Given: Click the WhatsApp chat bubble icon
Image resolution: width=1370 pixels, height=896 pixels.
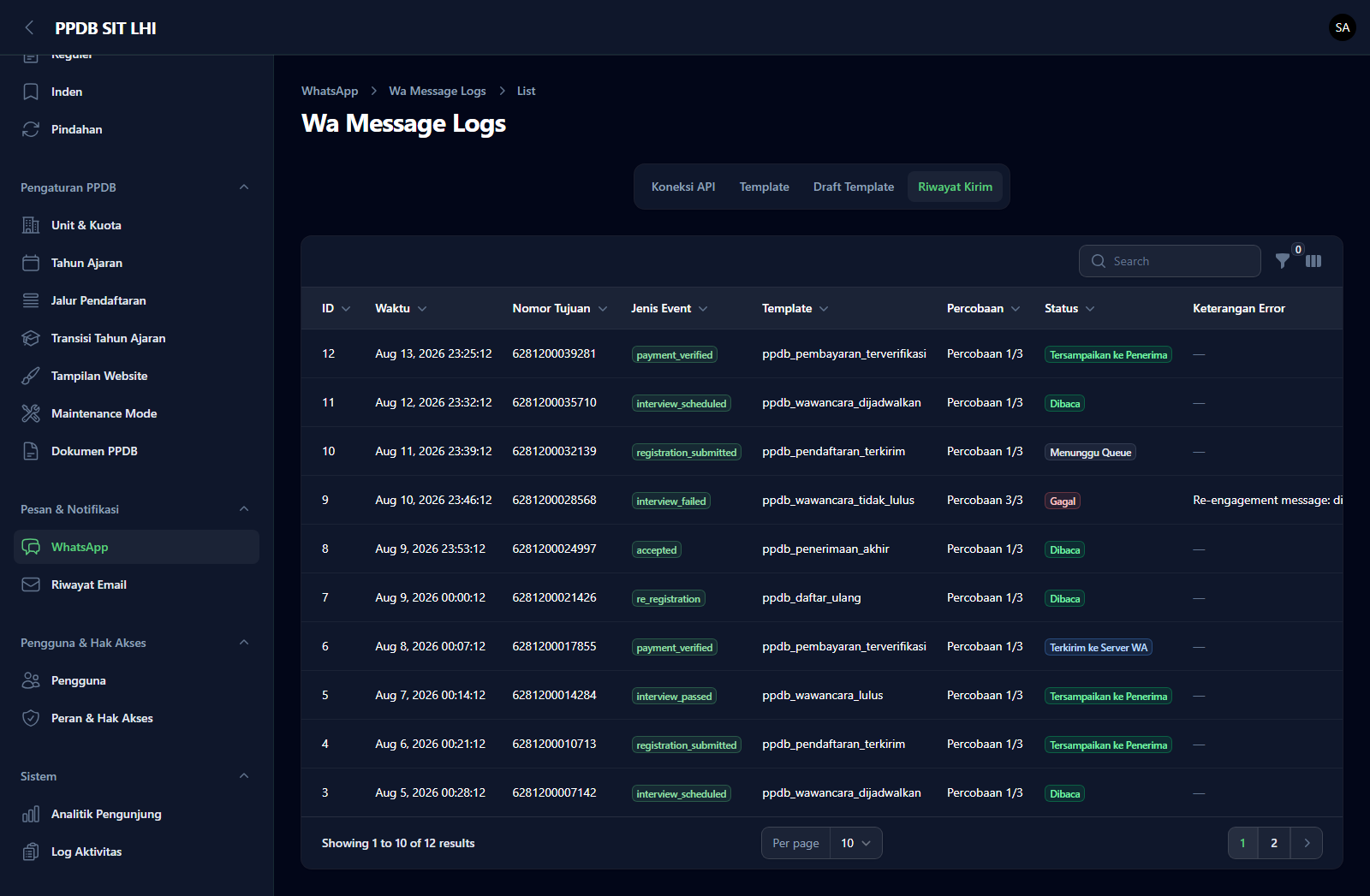Looking at the screenshot, I should pyautogui.click(x=31, y=547).
